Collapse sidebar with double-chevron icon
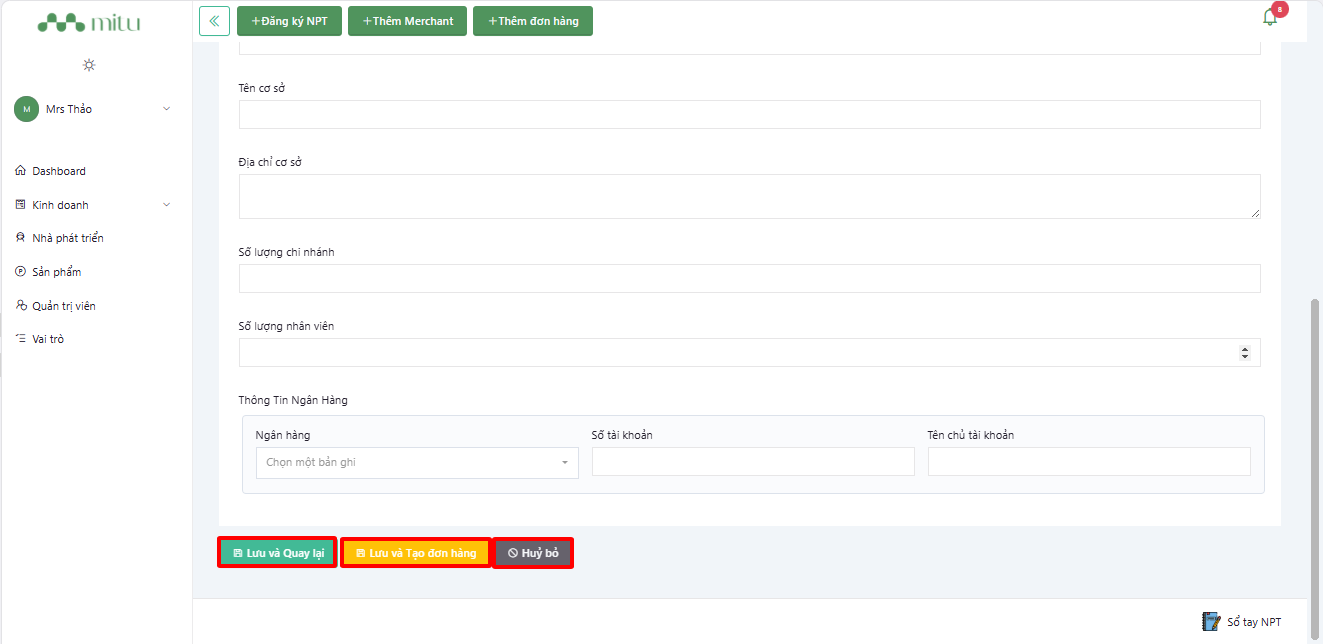Image resolution: width=1323 pixels, height=644 pixels. (214, 21)
